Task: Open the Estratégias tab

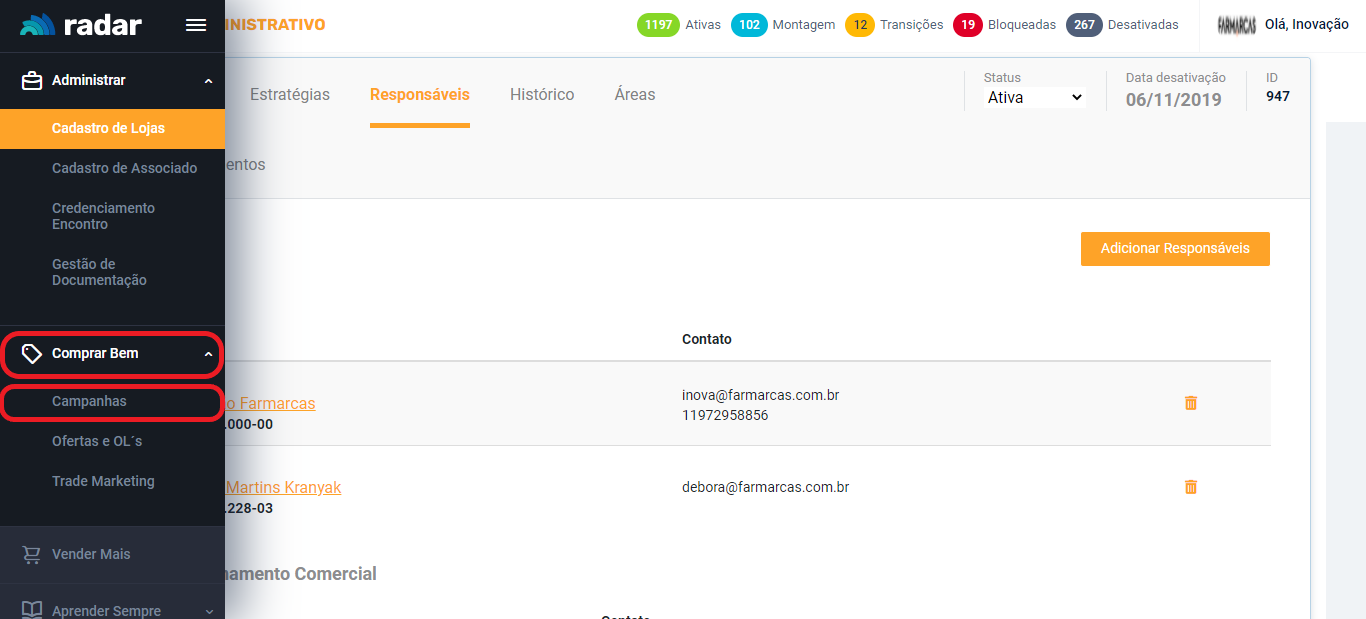Action: click(289, 95)
